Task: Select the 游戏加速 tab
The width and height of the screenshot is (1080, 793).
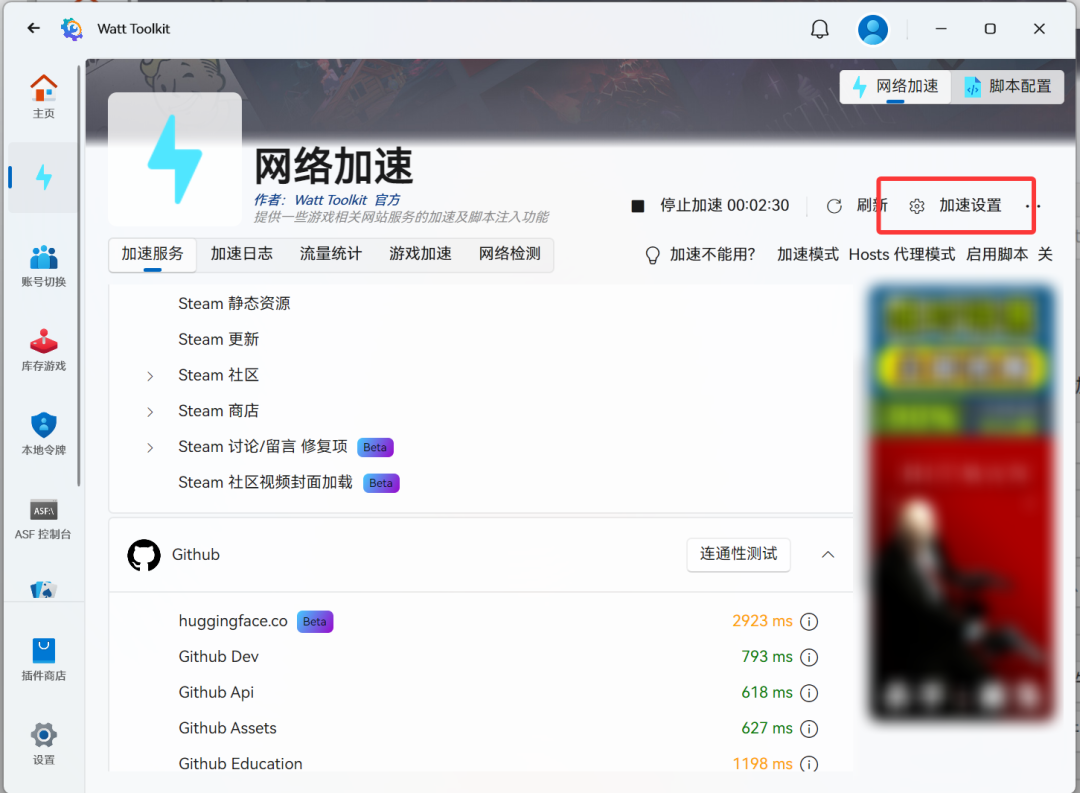Action: pos(420,254)
